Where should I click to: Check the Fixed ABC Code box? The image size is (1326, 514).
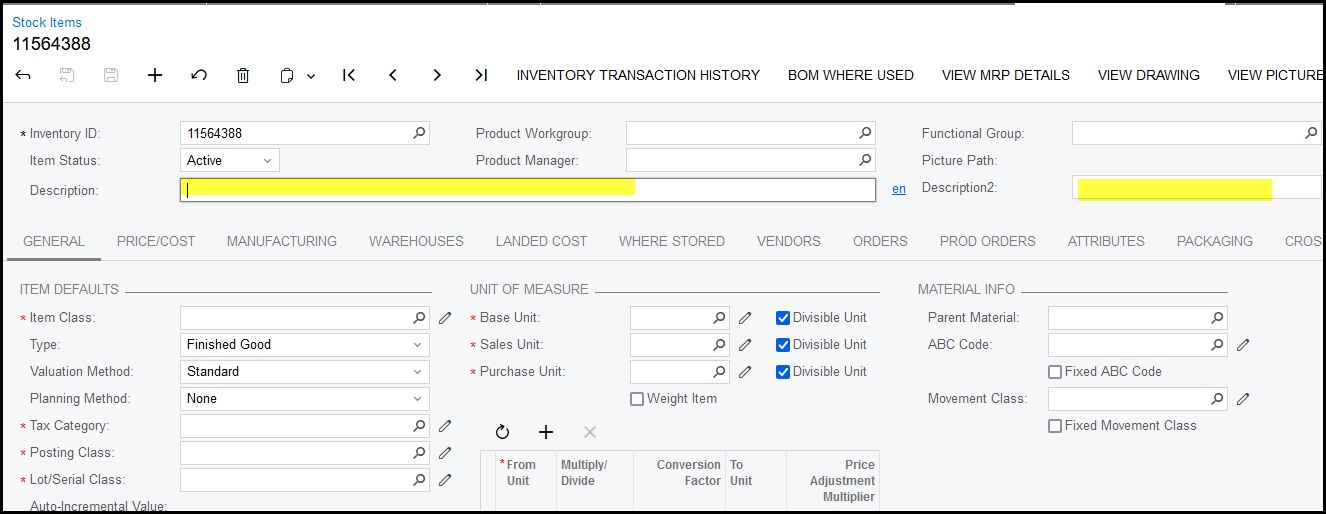(x=1055, y=372)
